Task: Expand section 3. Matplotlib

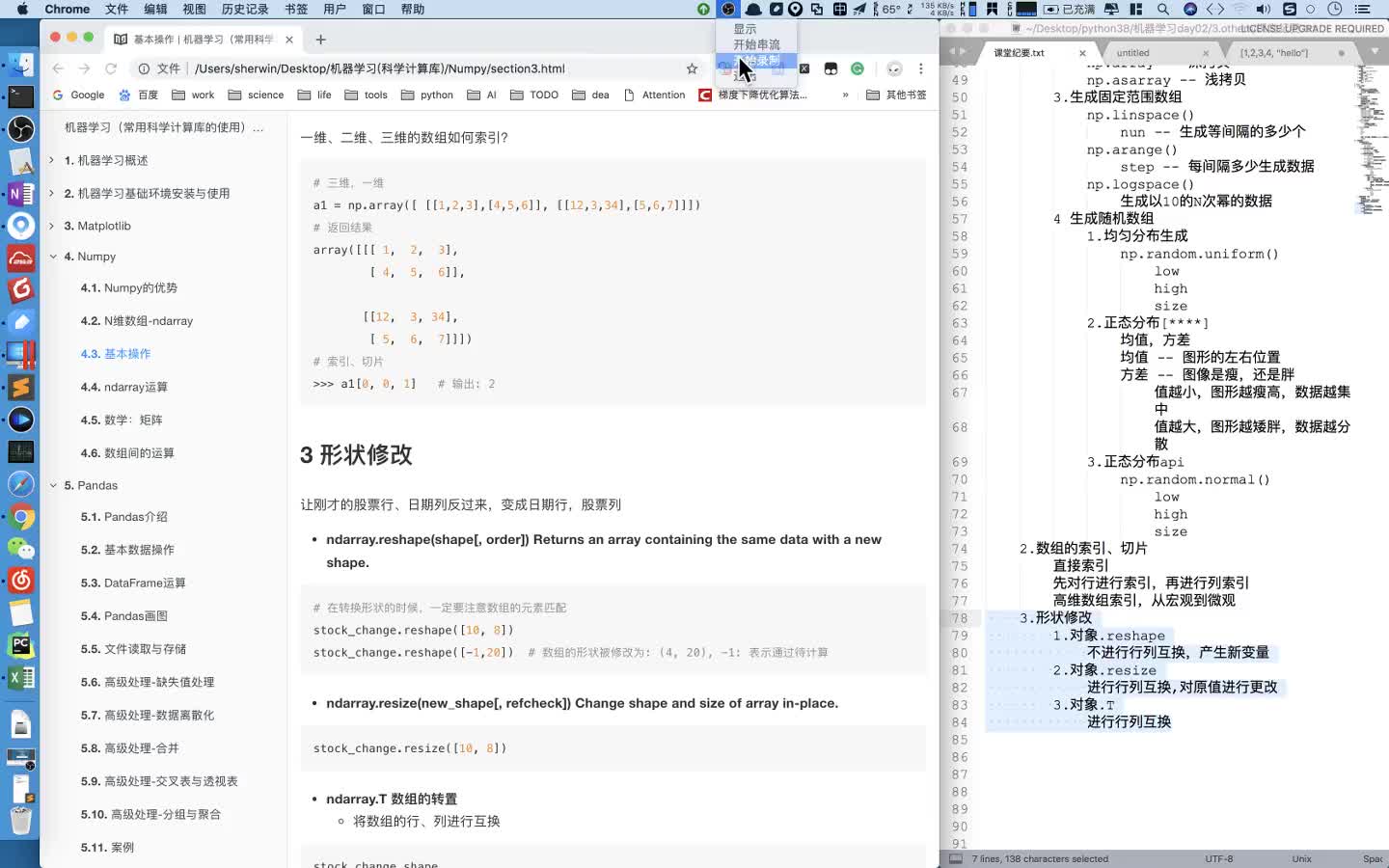Action: (52, 226)
